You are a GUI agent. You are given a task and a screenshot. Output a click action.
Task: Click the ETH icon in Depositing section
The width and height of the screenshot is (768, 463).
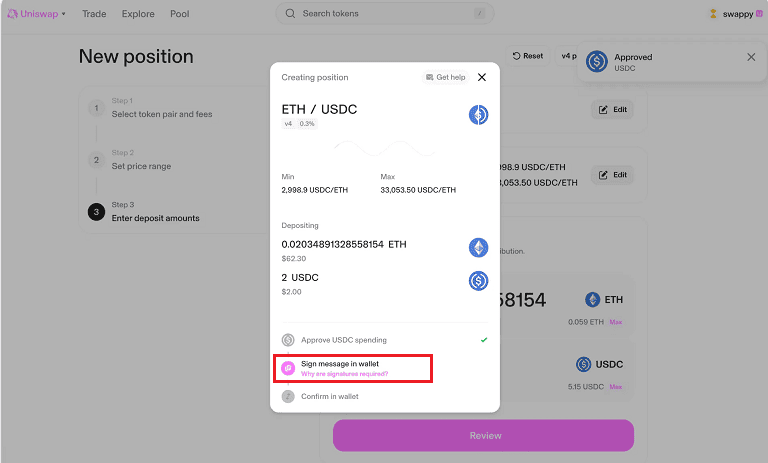point(479,247)
